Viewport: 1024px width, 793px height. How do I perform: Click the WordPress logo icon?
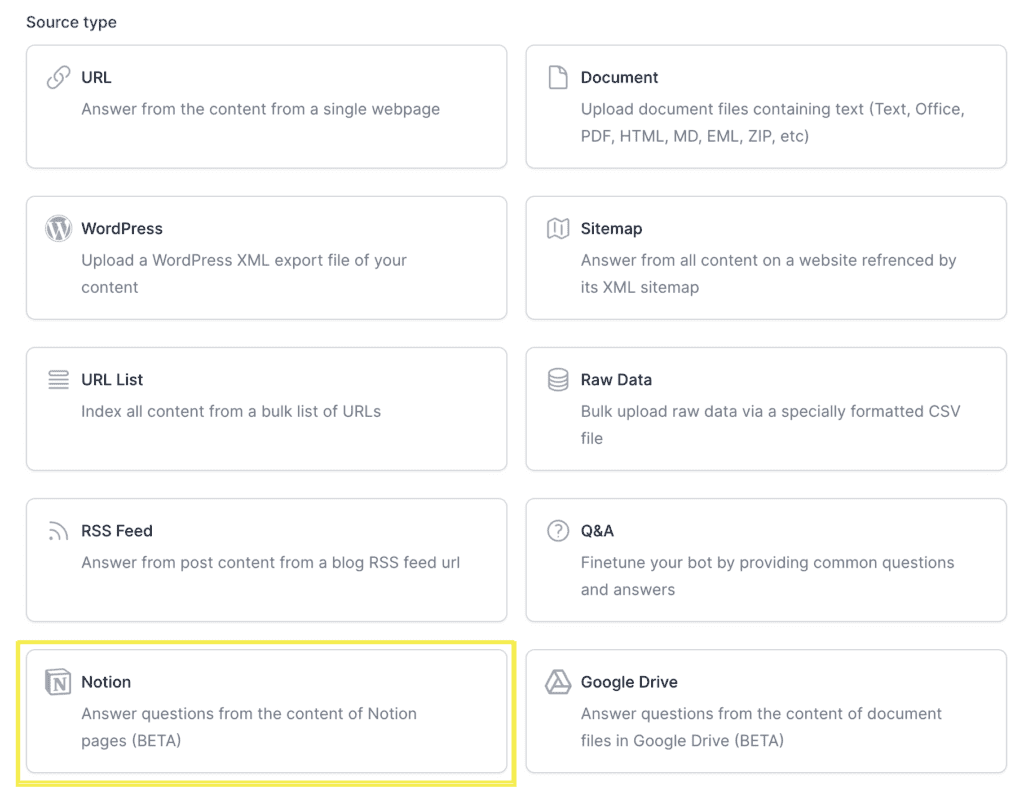coord(58,229)
